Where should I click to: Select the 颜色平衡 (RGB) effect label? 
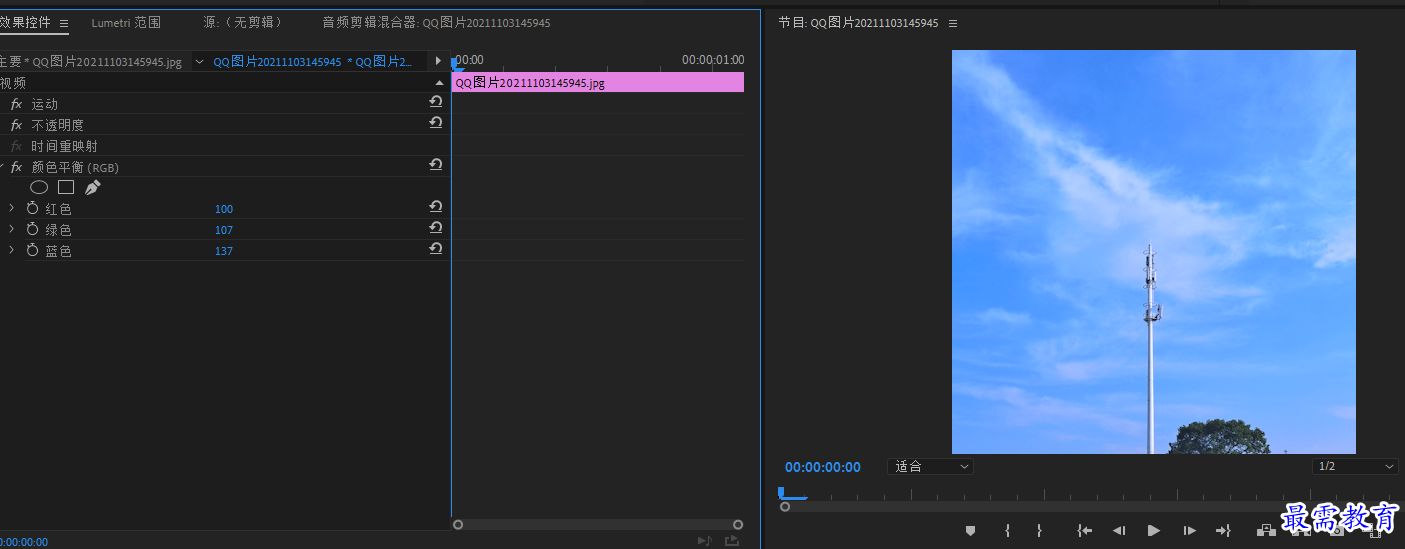[x=75, y=167]
